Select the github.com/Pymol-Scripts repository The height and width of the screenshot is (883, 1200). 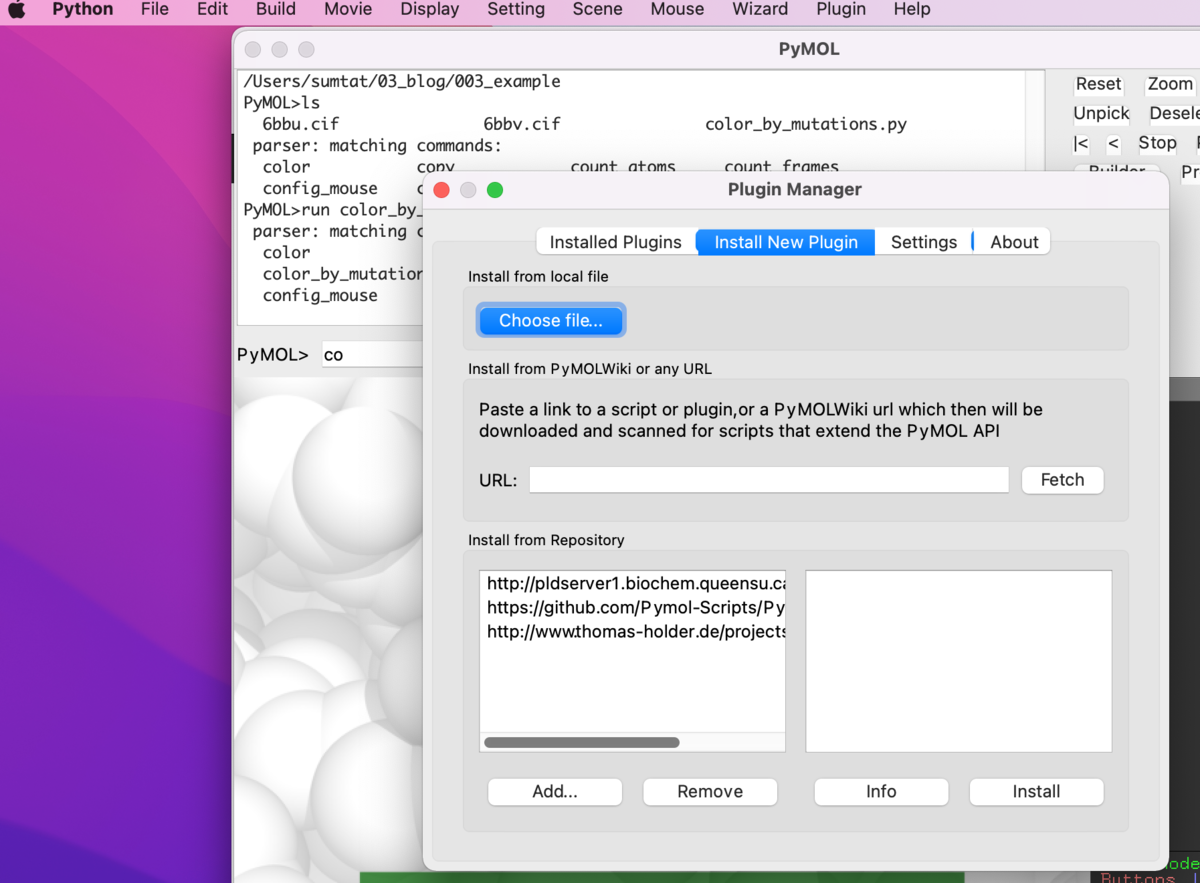point(633,607)
